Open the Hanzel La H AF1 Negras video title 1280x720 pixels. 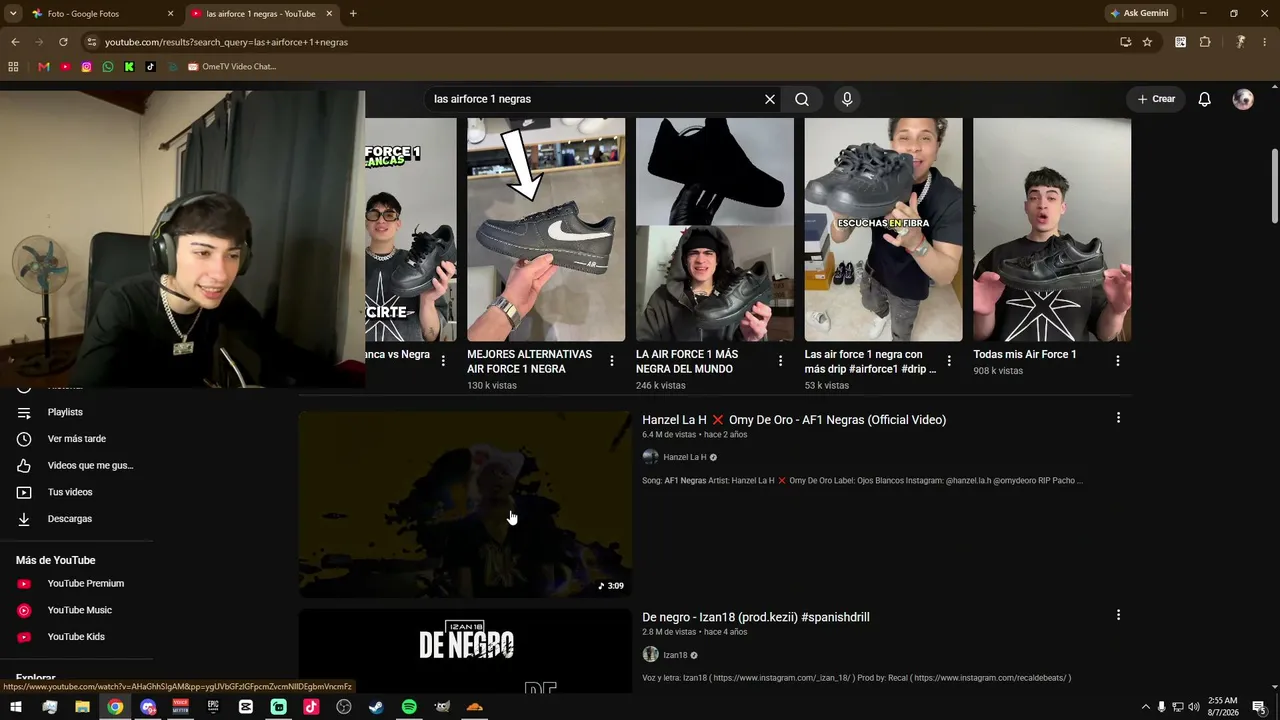coord(794,420)
